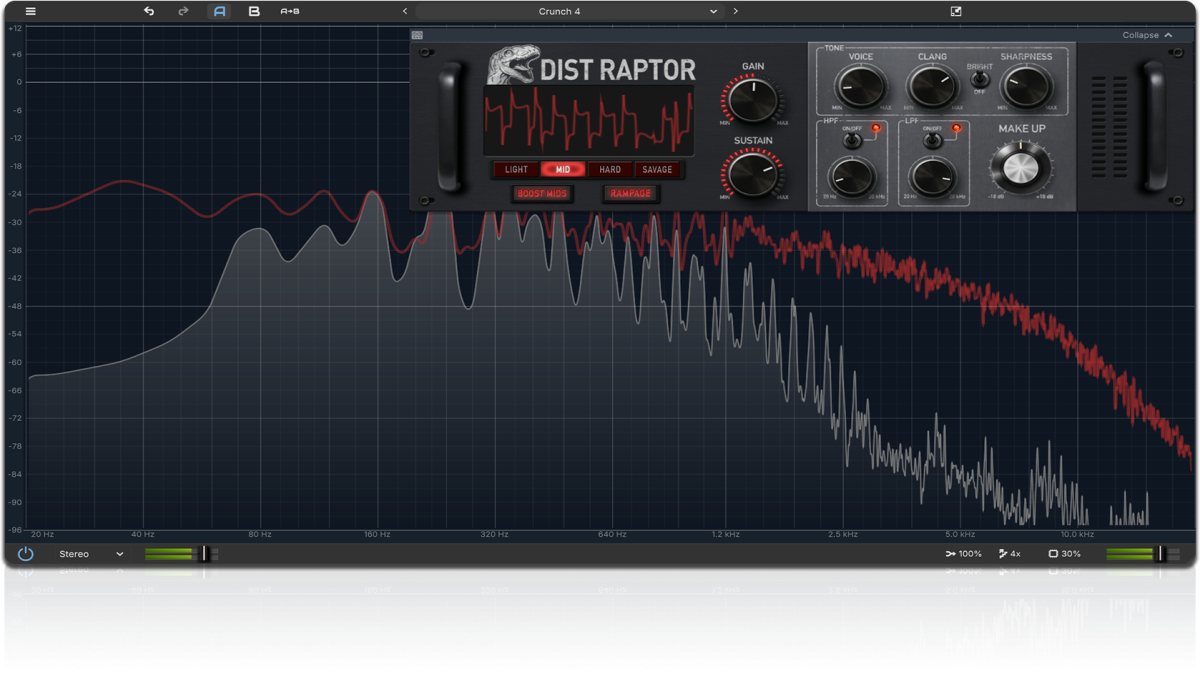Click the HPF red LED indicator
The height and width of the screenshot is (674, 1200).
(876, 129)
